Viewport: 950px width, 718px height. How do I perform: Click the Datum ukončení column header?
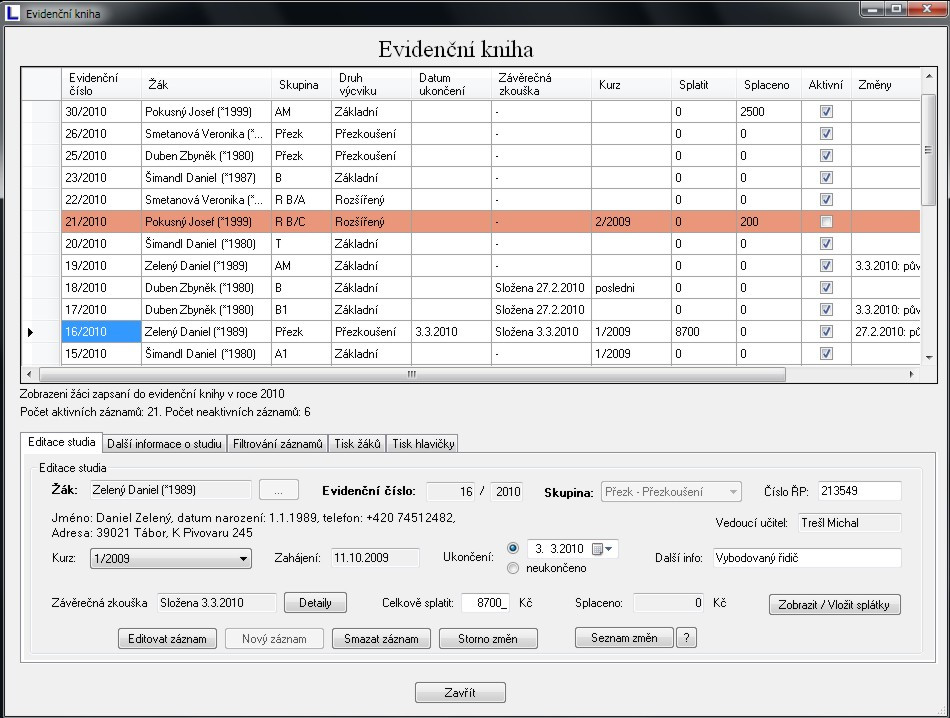pyautogui.click(x=451, y=84)
